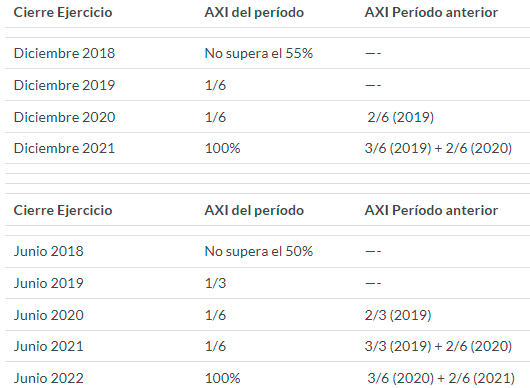
Task: Select the 100% value for Diciembre 2021
Action: click(222, 148)
